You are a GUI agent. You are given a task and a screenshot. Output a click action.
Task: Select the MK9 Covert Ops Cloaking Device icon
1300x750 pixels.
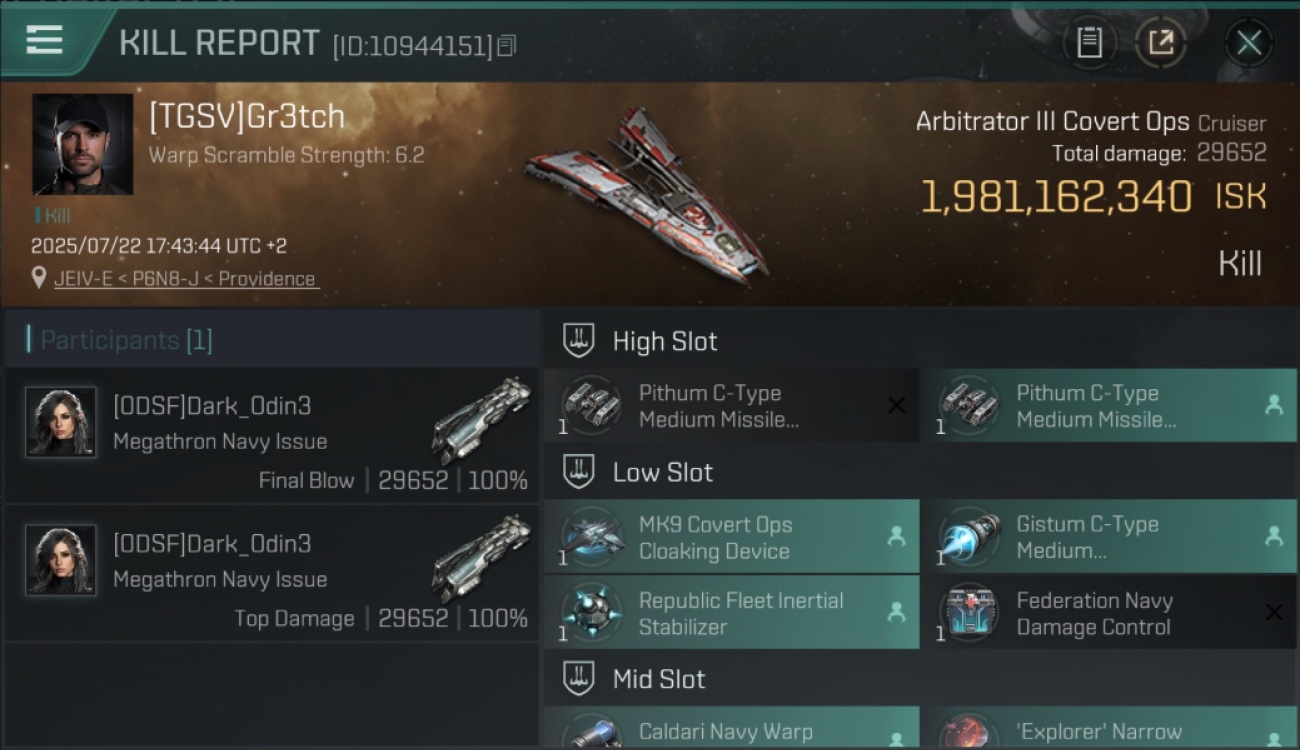[592, 537]
